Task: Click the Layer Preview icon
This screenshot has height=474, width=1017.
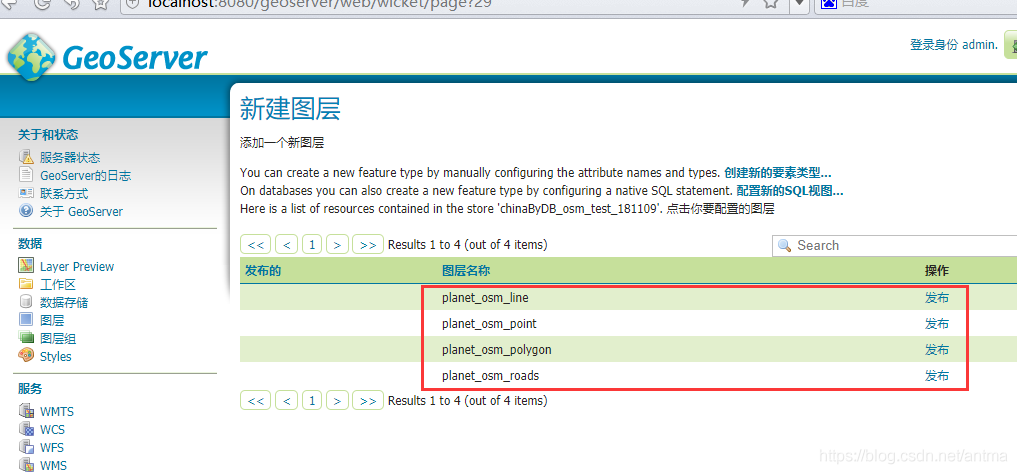Action: [26, 266]
